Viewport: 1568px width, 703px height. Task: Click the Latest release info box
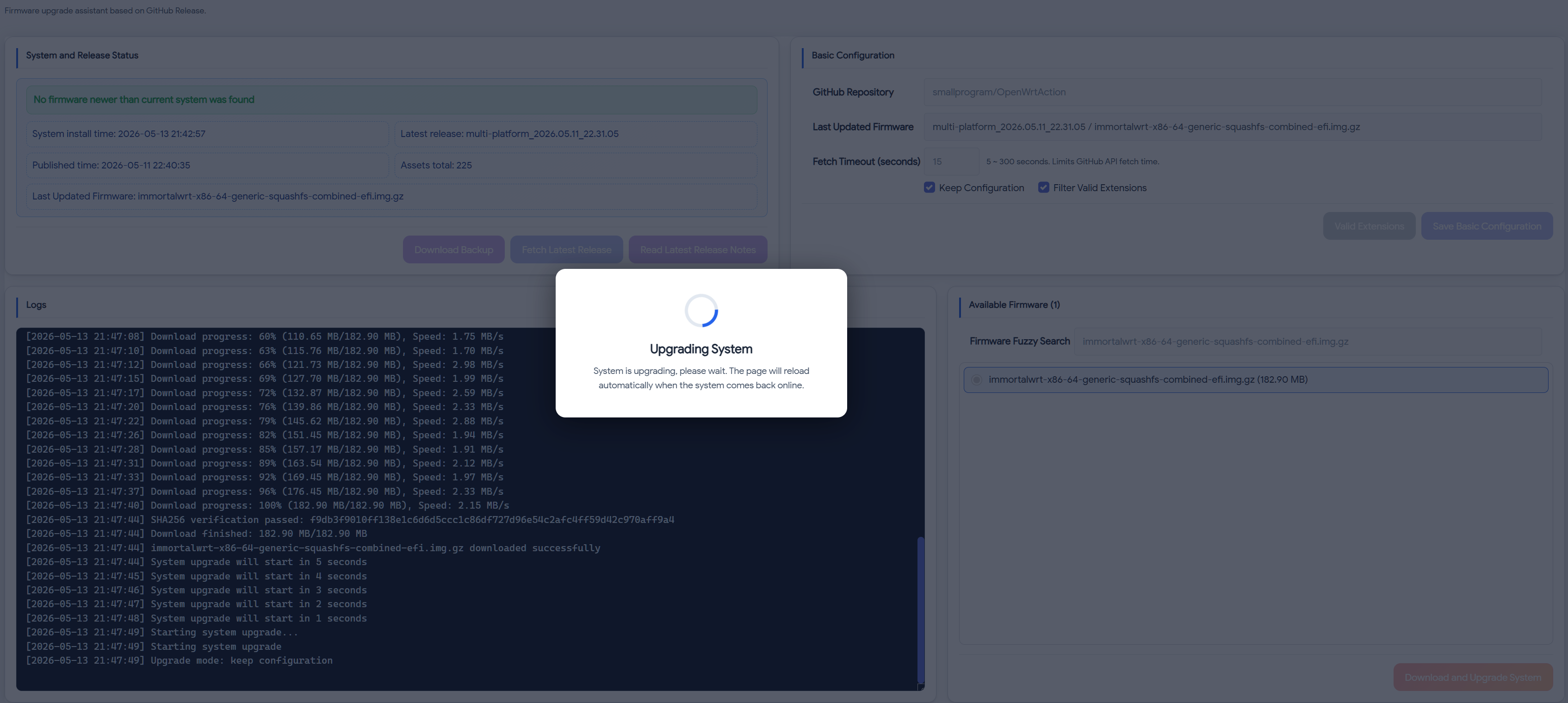coord(575,134)
